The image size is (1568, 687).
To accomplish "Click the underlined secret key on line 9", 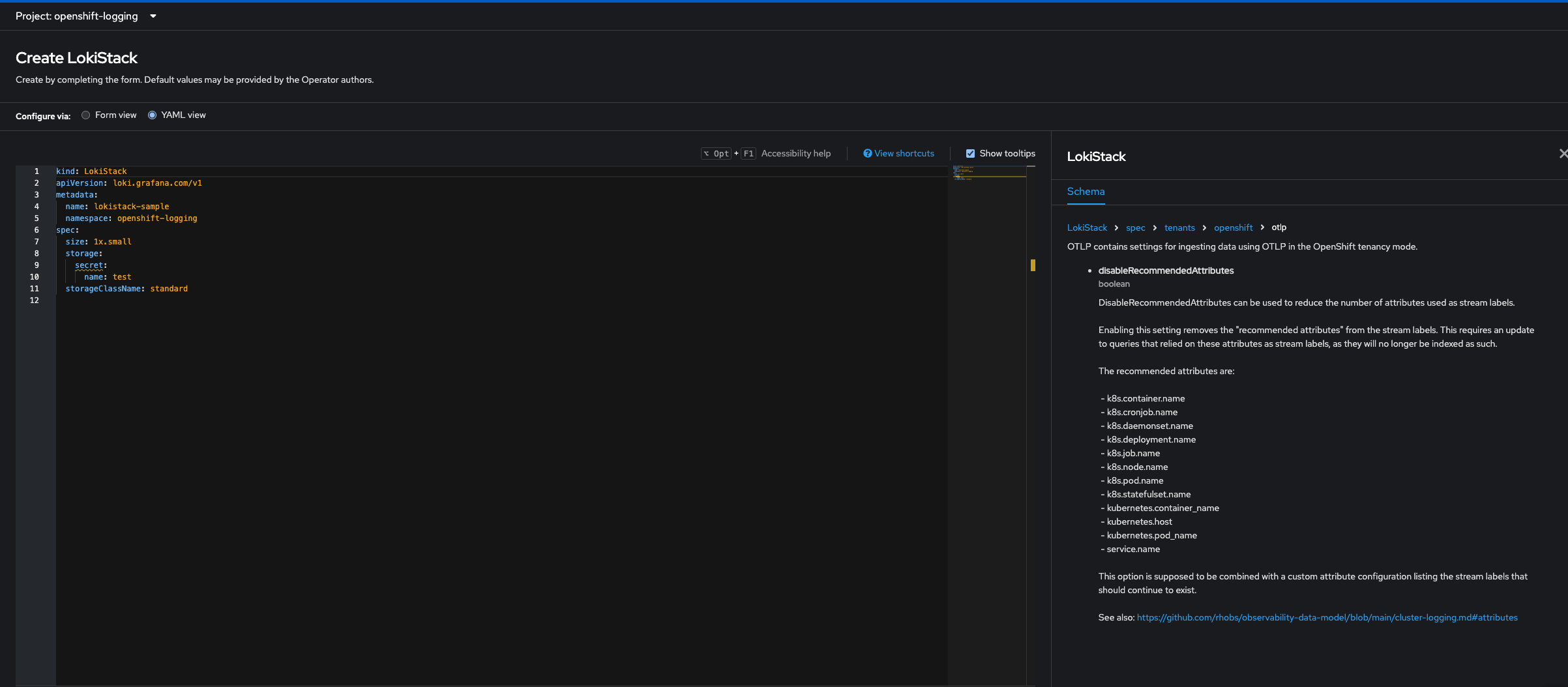I will pyautogui.click(x=89, y=265).
